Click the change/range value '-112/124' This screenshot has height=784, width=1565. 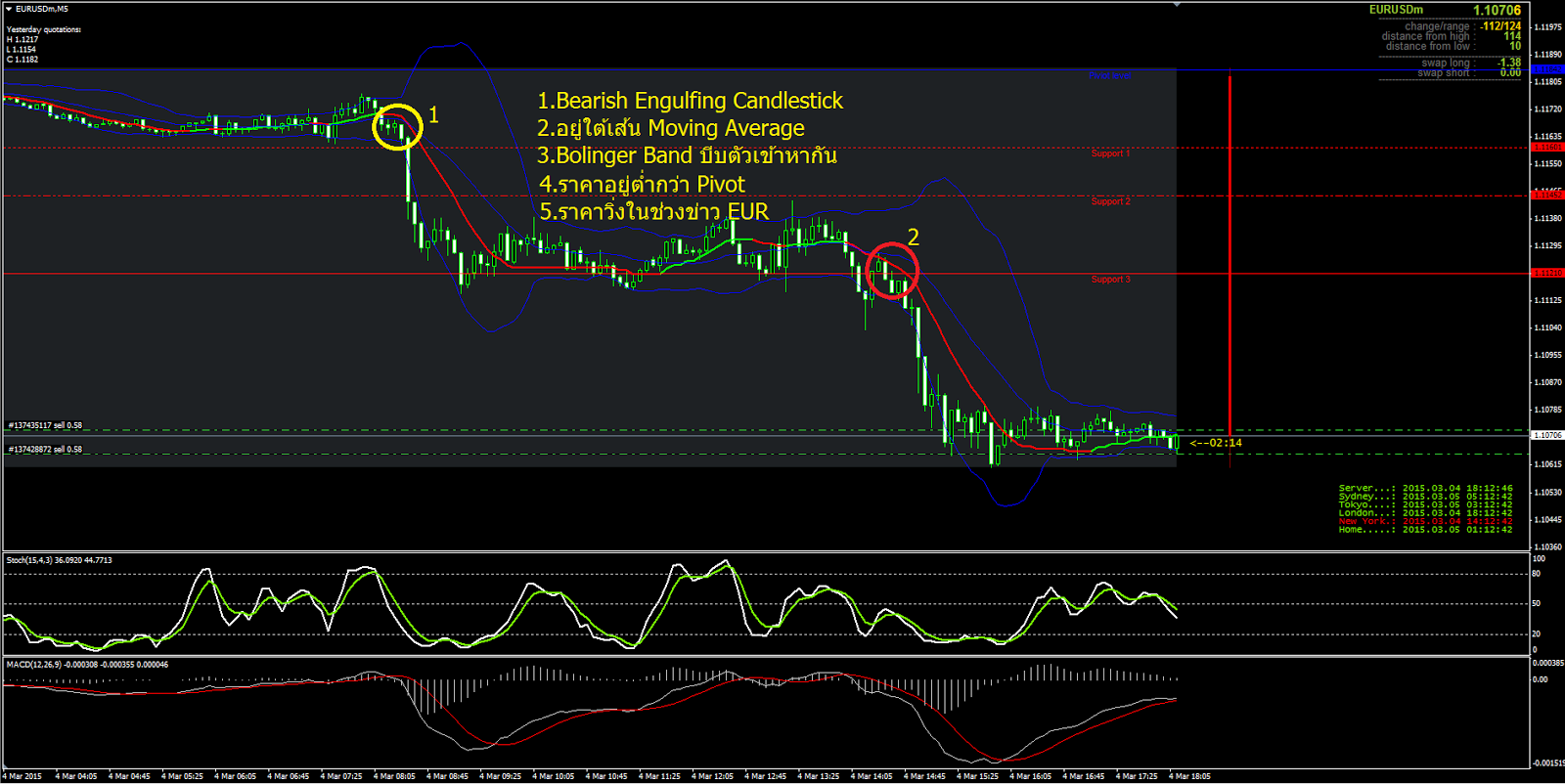[1500, 26]
